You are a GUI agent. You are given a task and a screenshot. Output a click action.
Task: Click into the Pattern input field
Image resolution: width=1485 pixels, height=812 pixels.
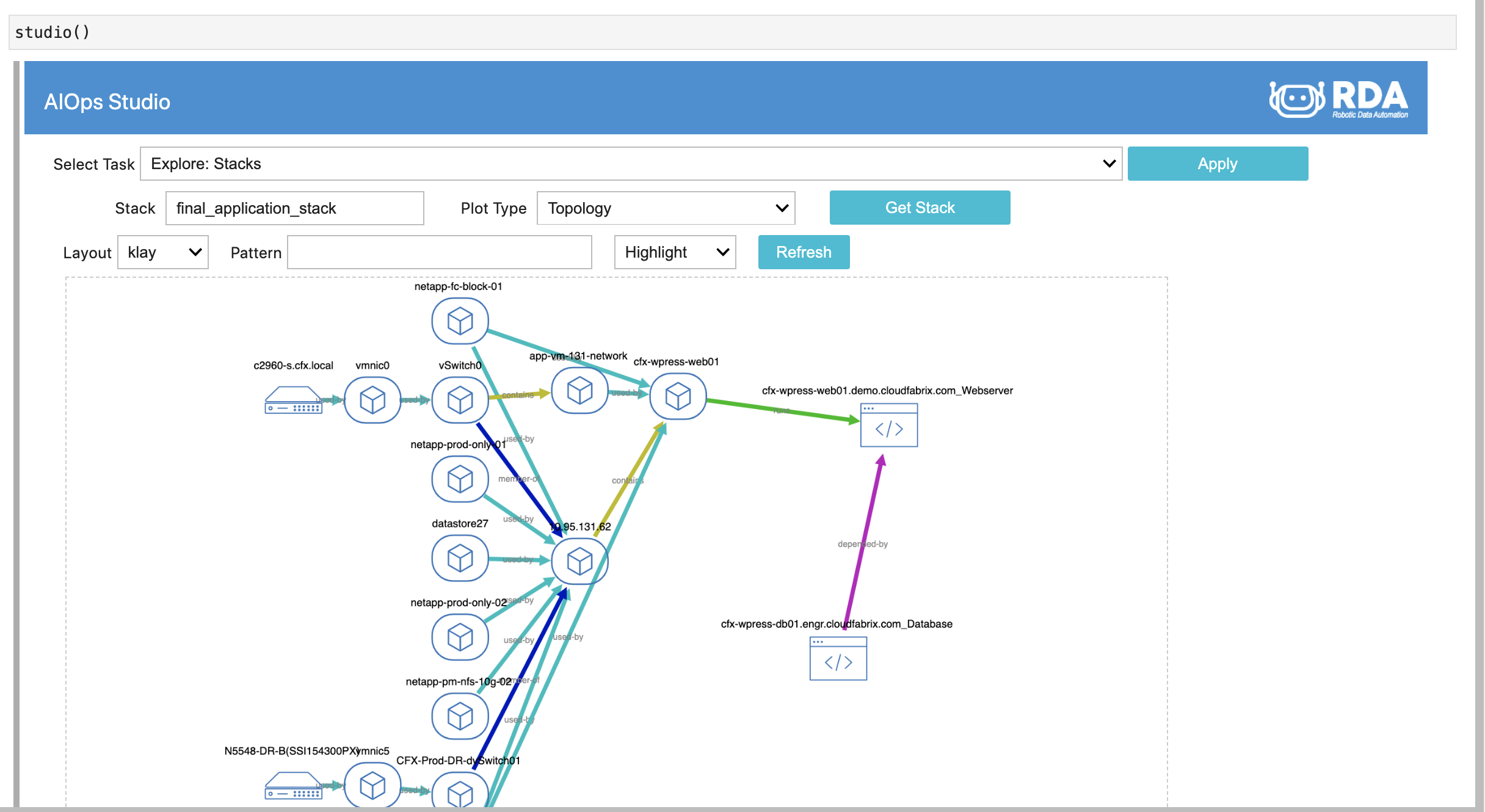click(x=440, y=252)
